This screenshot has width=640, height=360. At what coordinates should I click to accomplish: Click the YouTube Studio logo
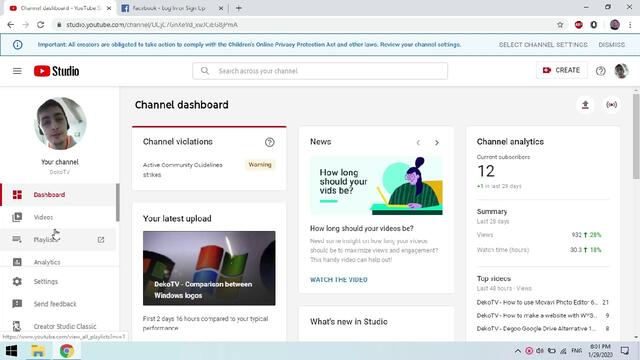coord(56,71)
